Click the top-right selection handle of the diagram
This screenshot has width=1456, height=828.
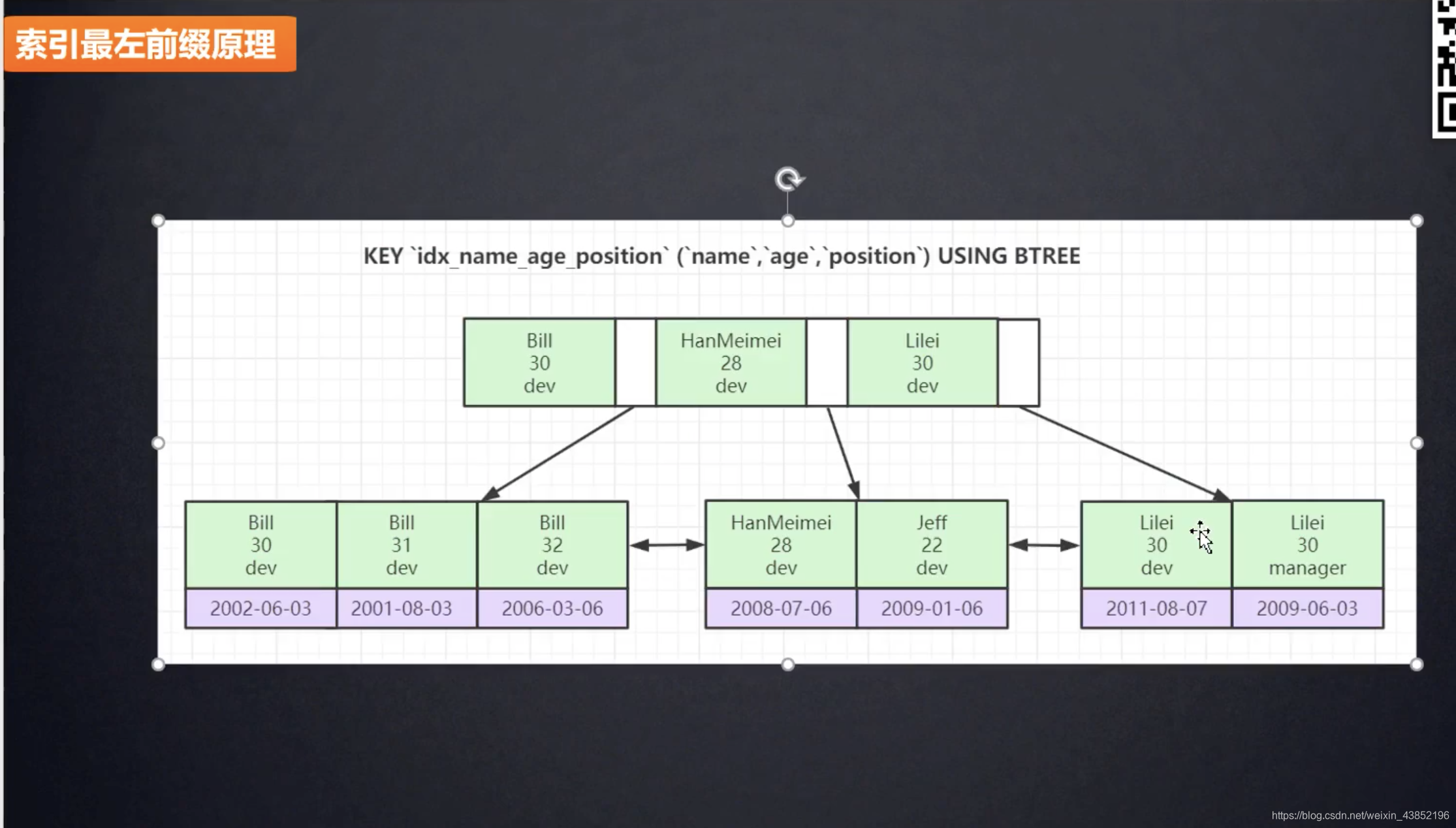(1416, 221)
